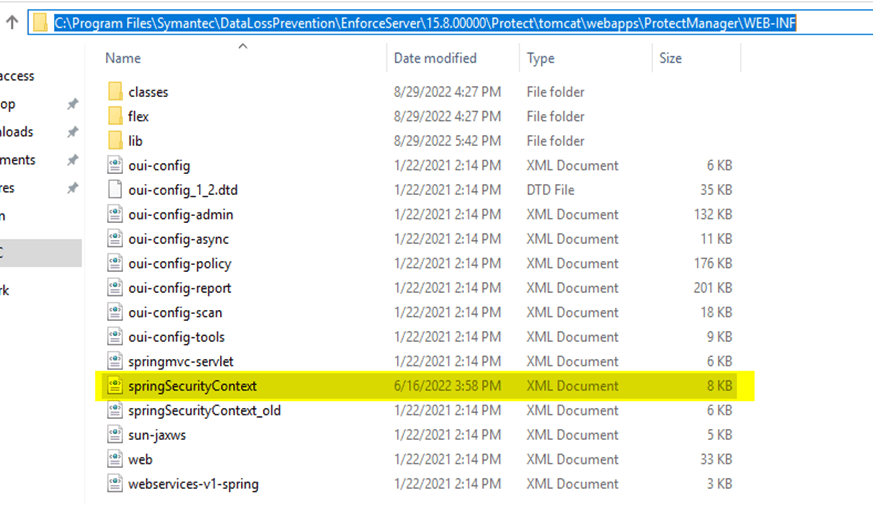Click the address bar folder icon
Screen dimensions: 873x505
40,22
